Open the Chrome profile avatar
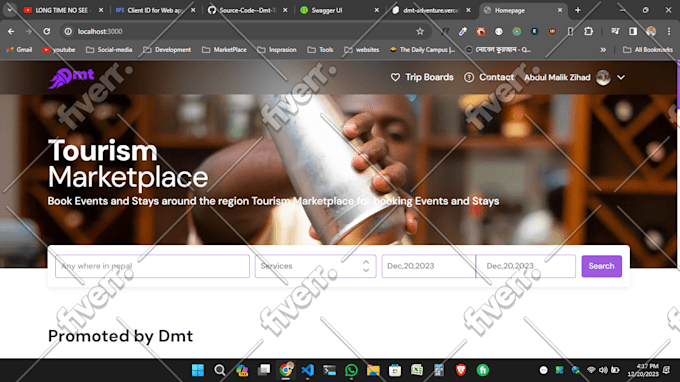Viewport: 680px width, 382px height. pos(651,31)
